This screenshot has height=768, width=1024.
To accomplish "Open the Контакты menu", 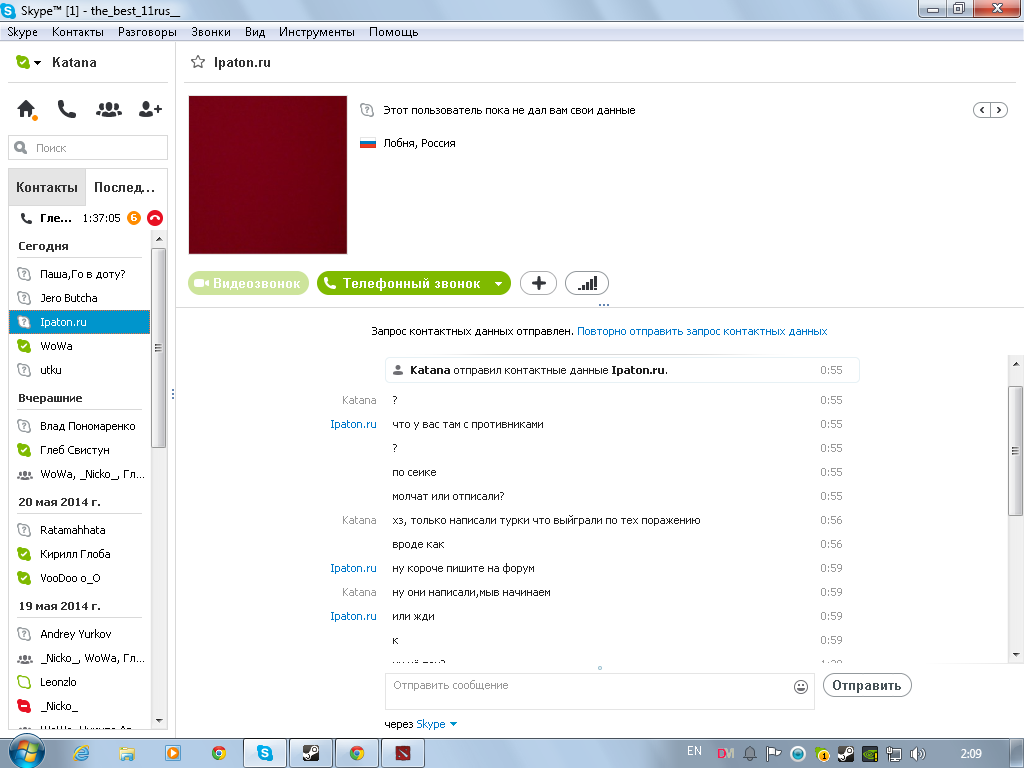I will point(78,32).
